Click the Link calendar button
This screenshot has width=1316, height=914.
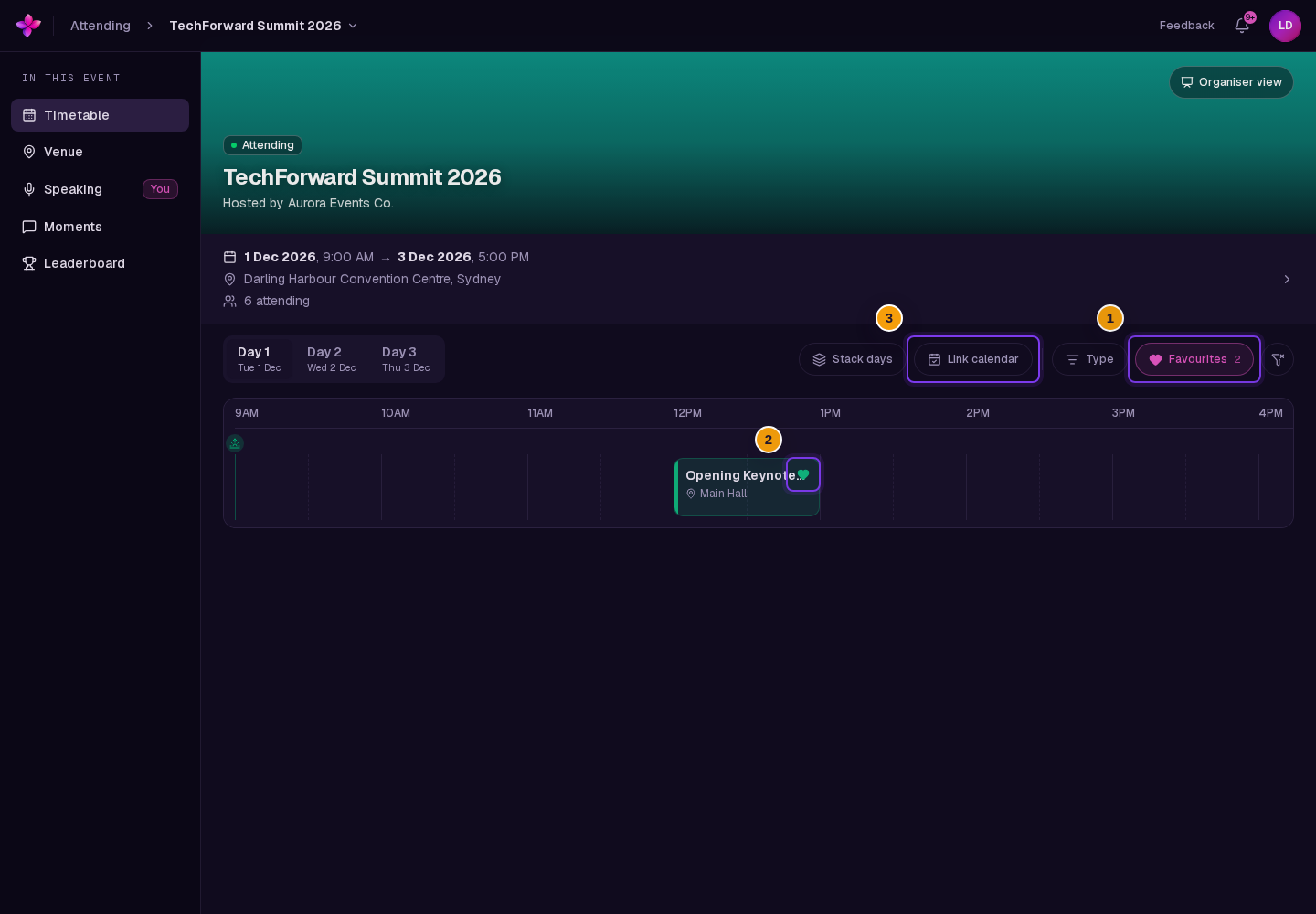[973, 359]
